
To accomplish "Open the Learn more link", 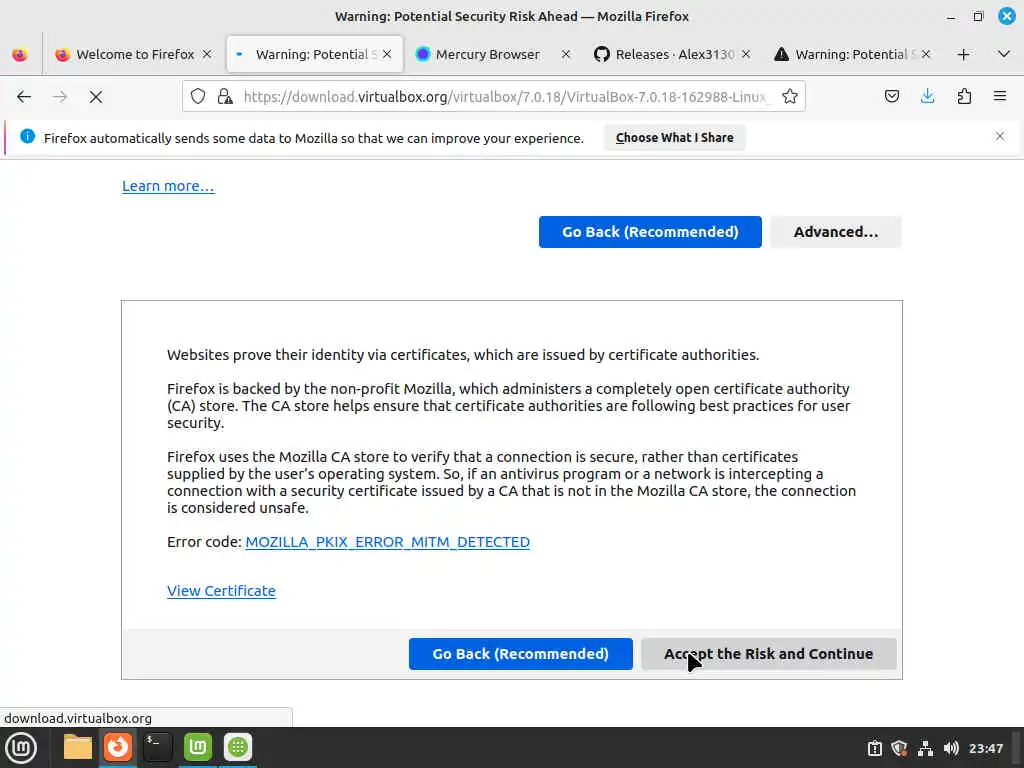I will pos(168,186).
